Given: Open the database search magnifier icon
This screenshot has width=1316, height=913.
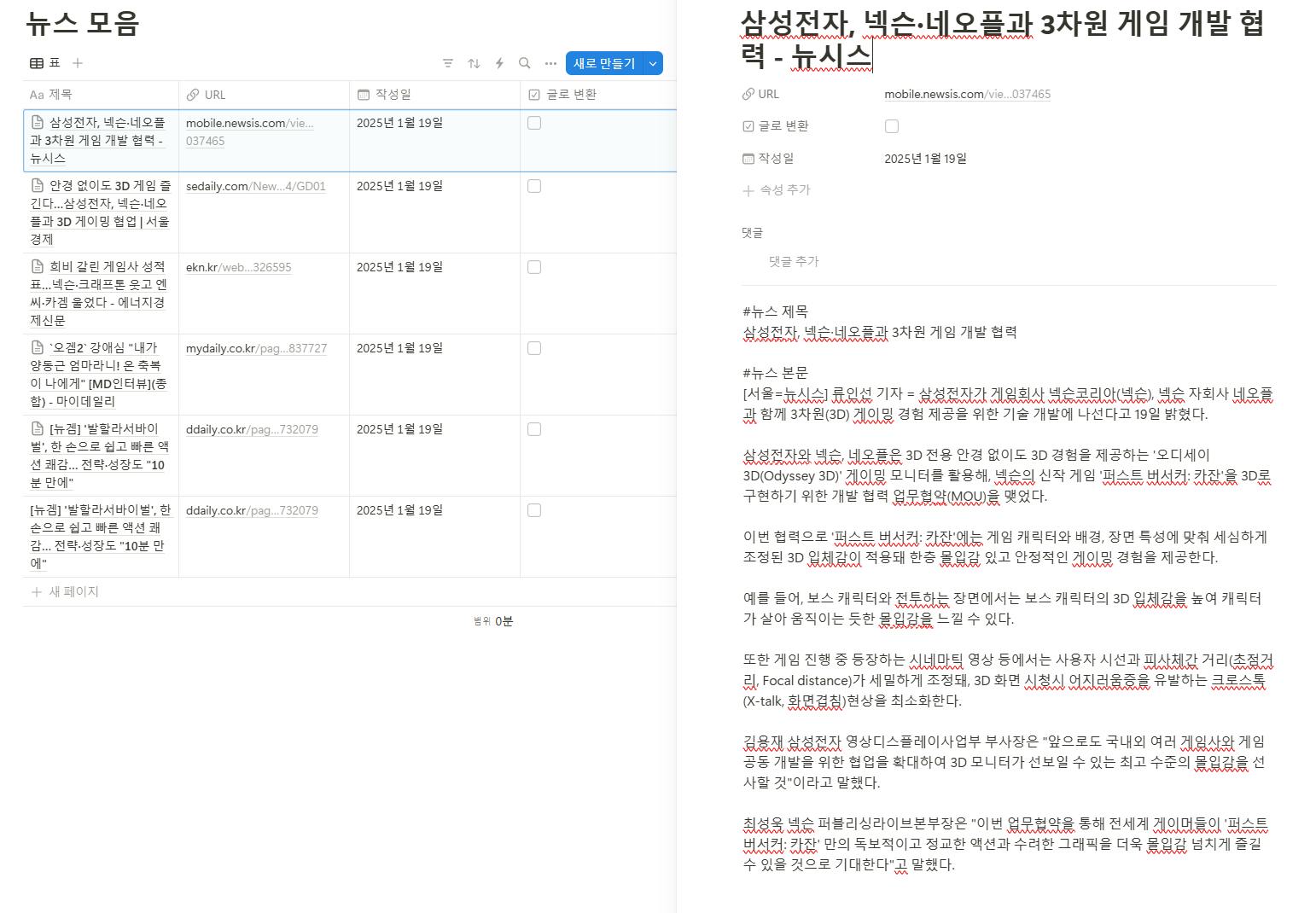Looking at the screenshot, I should point(525,63).
